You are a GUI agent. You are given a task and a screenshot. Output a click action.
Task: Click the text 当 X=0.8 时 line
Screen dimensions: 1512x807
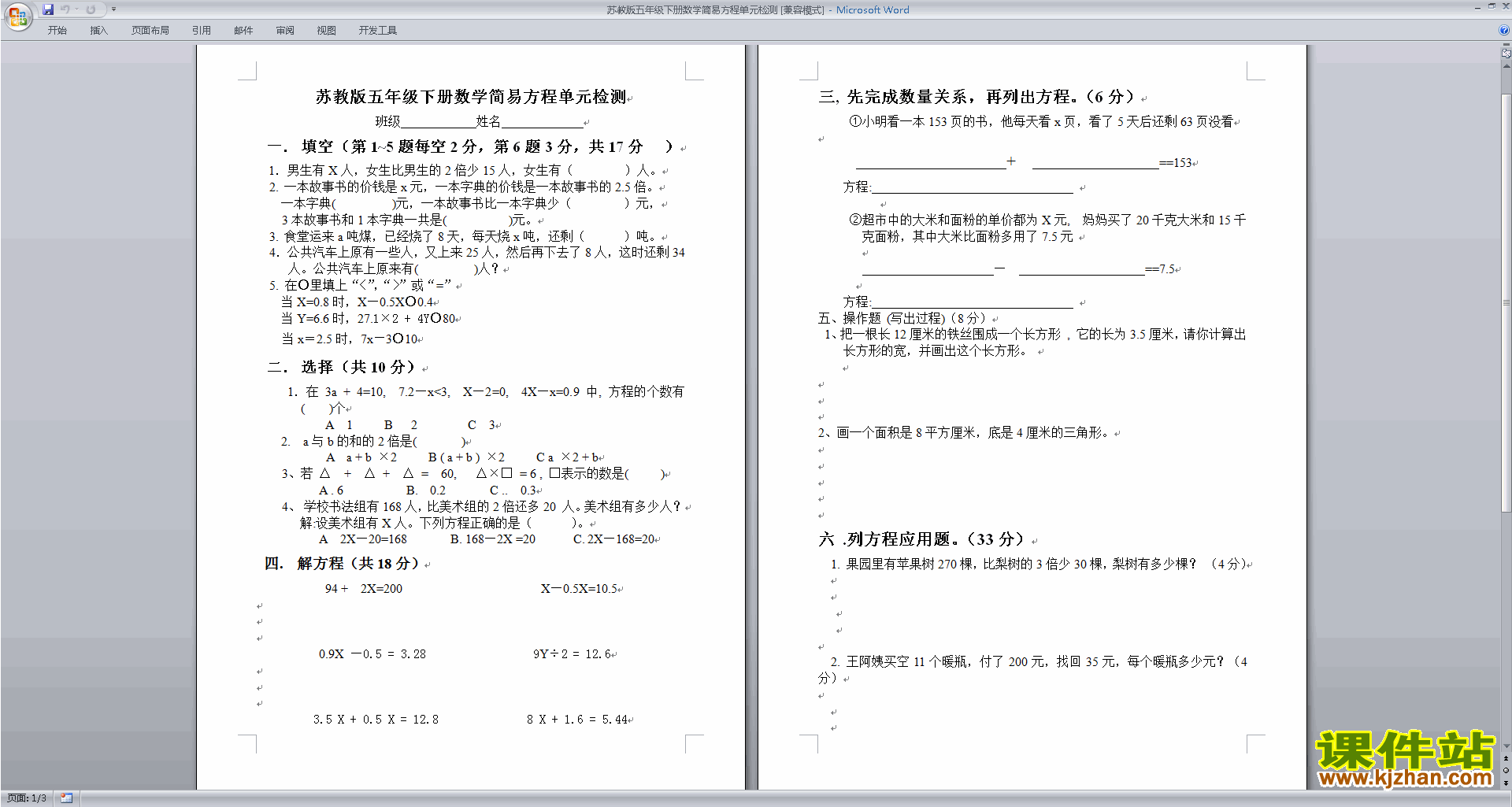358,302
